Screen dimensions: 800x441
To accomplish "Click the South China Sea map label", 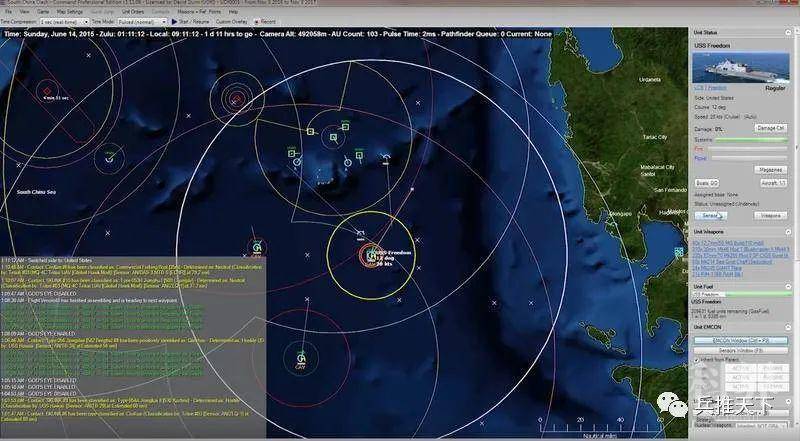I will click(x=36, y=192).
